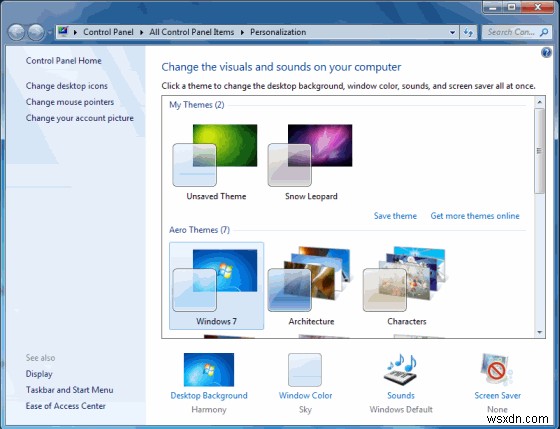This screenshot has height=429, width=560.
Task: Go back with the Back arrow button
Action: click(x=16, y=32)
